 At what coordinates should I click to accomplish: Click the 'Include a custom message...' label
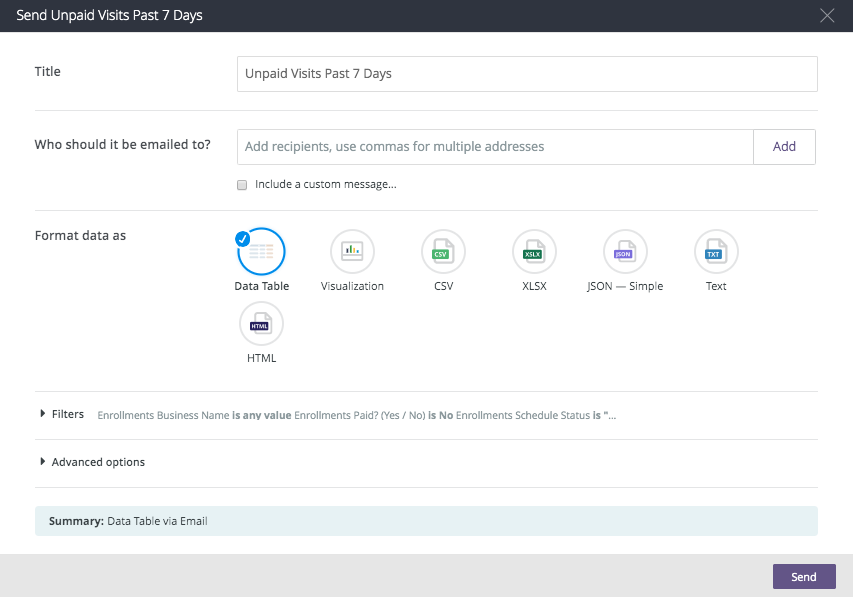(325, 185)
